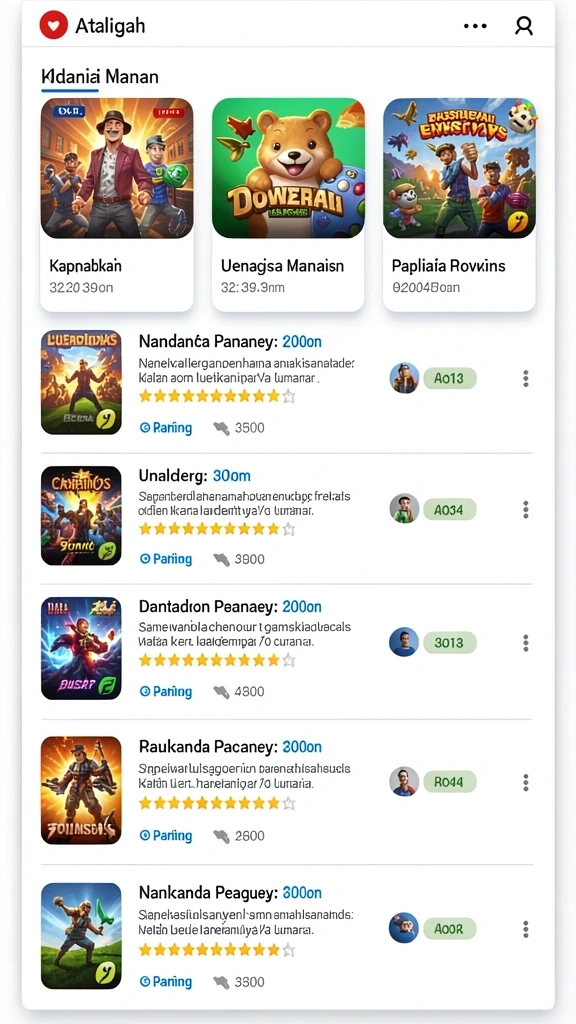Click the avatar next to A013 badge
The height and width of the screenshot is (1024, 576).
pos(404,378)
